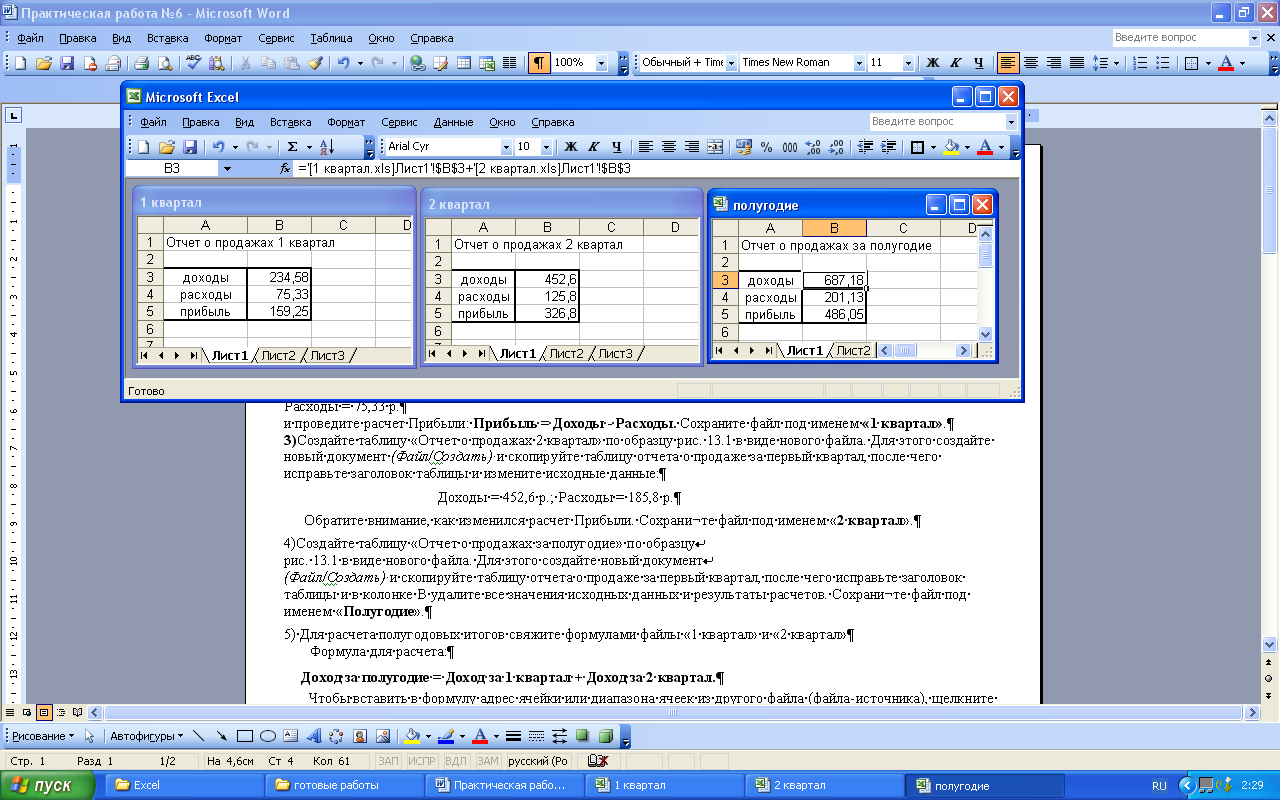The image size is (1280, 800).
Task: Open Excel's Borders dropdown arrow
Action: pyautogui.click(x=935, y=147)
